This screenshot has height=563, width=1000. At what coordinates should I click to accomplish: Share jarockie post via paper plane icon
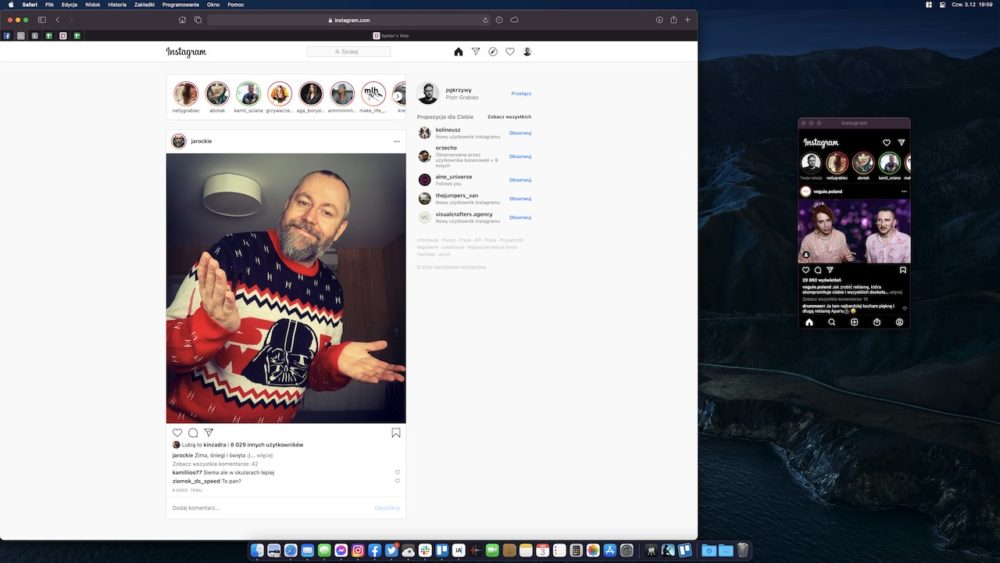point(209,432)
